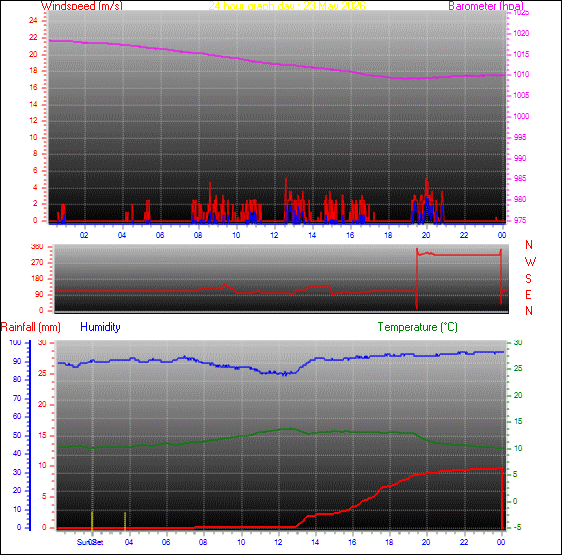Click the W compass direction label
The image size is (566, 555).
530,262
